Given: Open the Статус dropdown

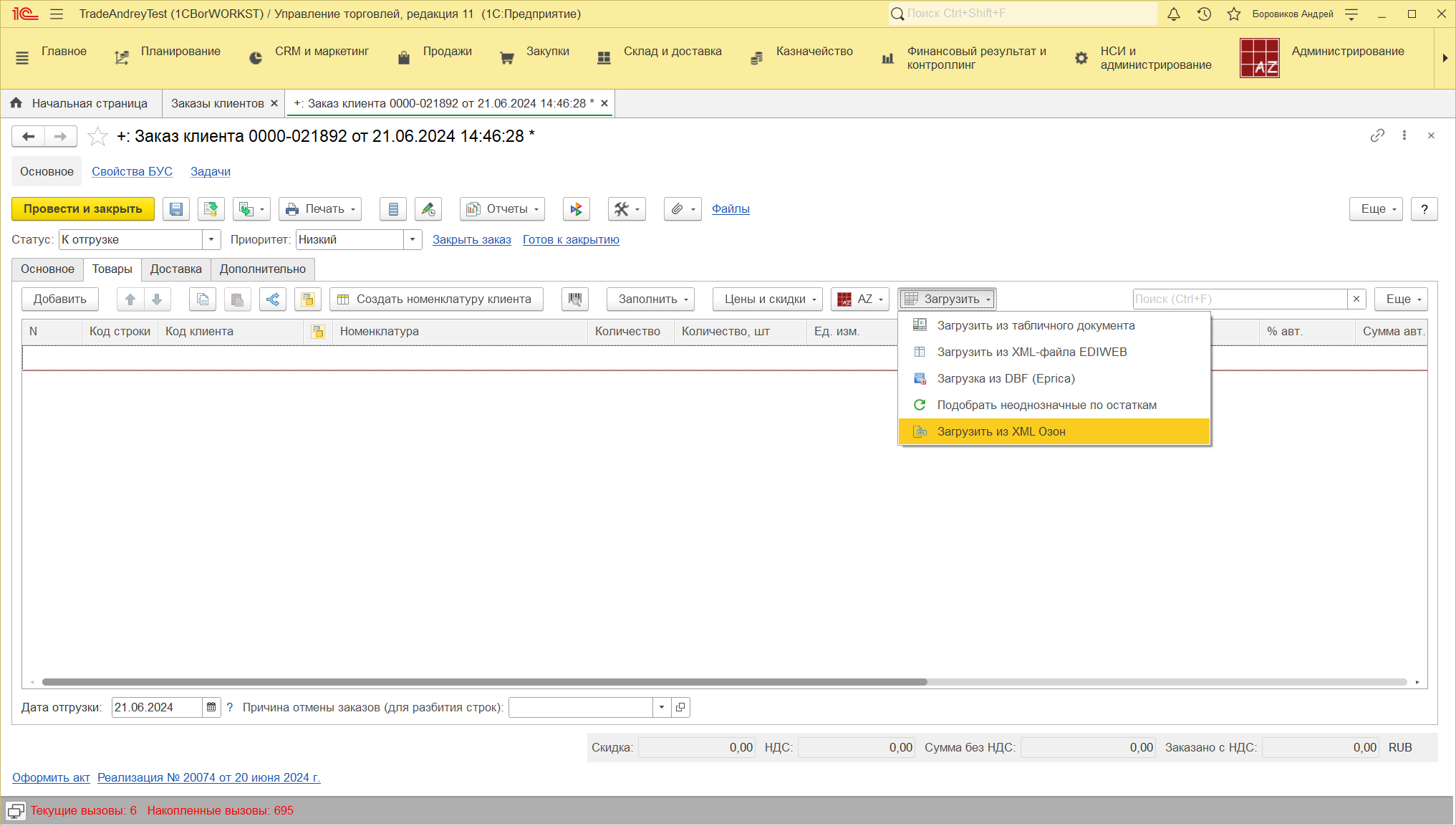Looking at the screenshot, I should click(211, 240).
